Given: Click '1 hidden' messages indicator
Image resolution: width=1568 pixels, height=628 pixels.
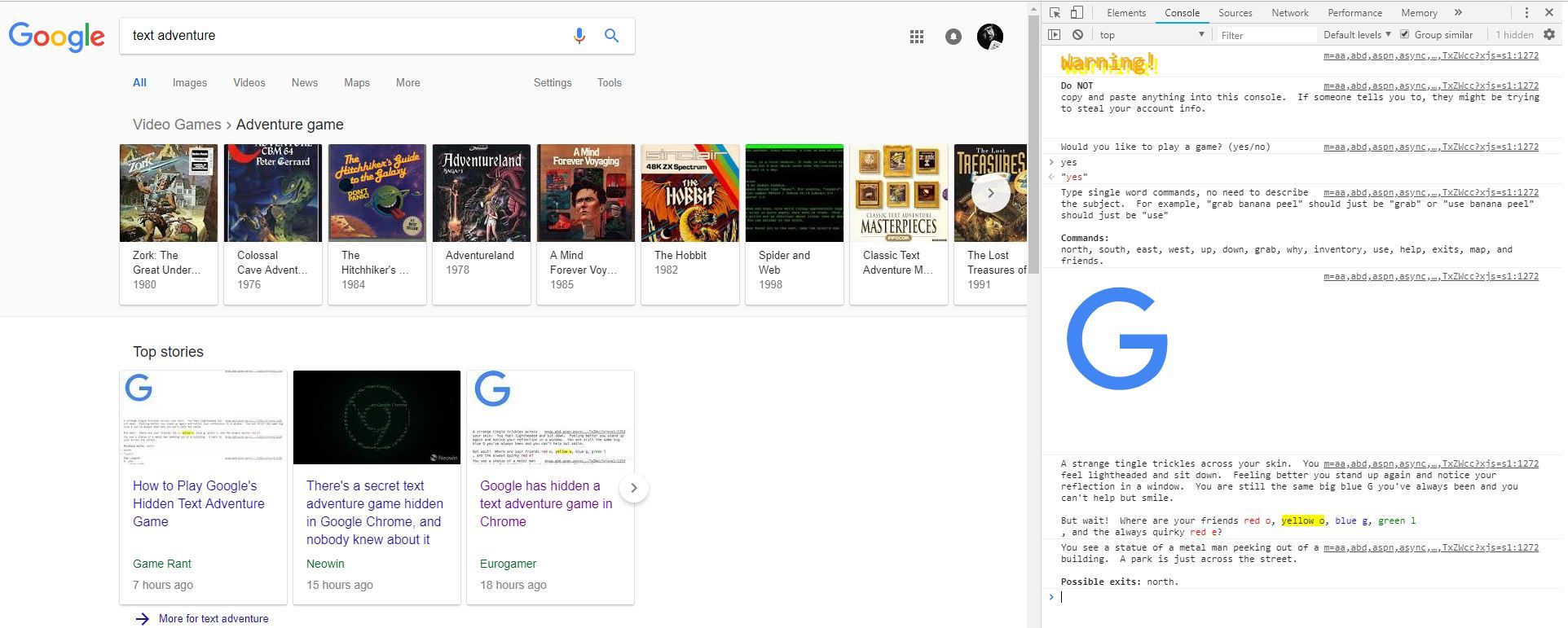Looking at the screenshot, I should [1514, 35].
